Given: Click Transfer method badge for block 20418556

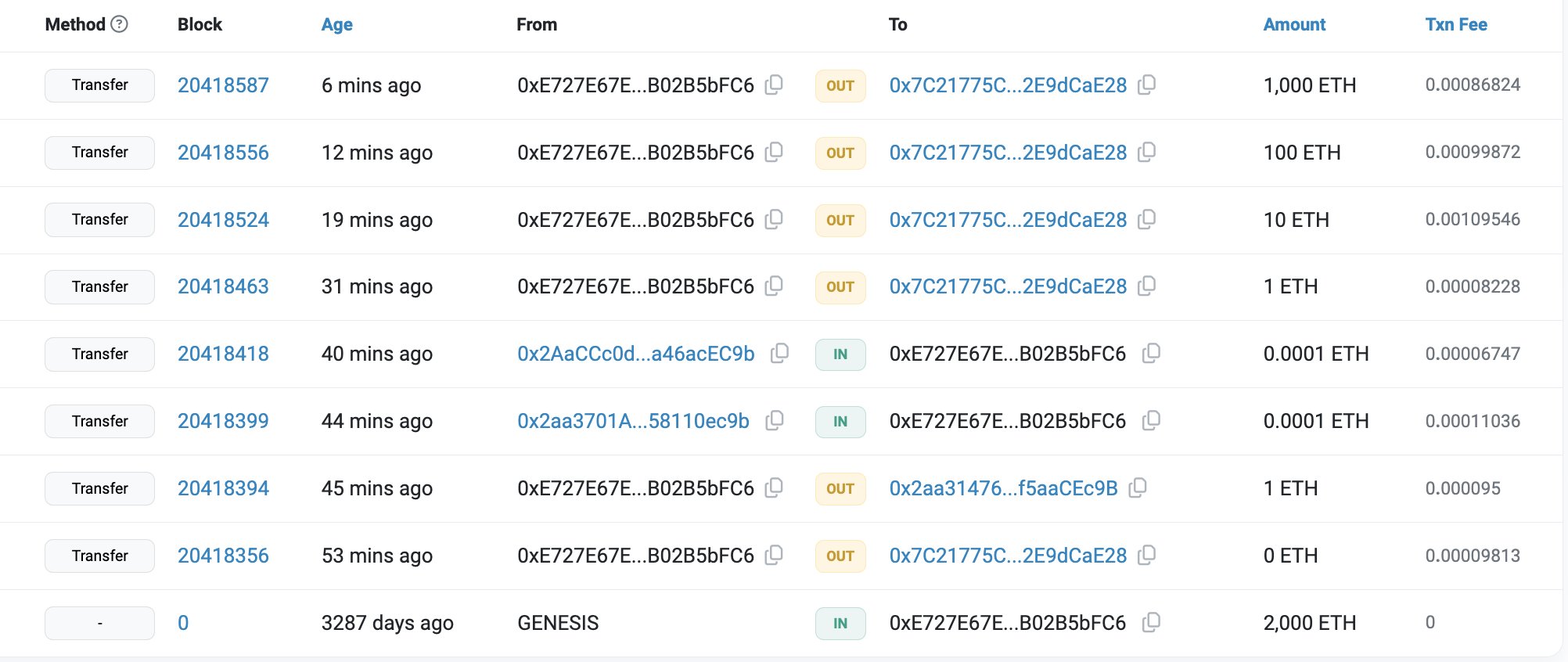Looking at the screenshot, I should click(x=99, y=153).
